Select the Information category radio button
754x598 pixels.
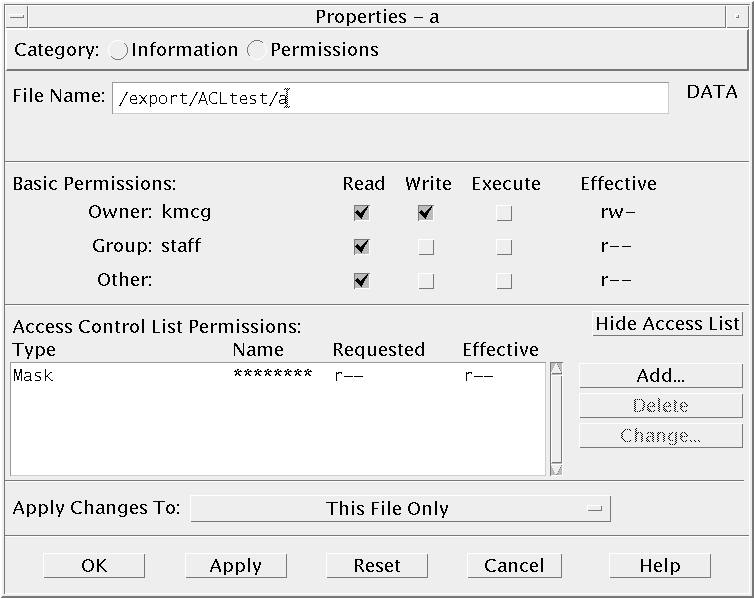click(x=119, y=50)
